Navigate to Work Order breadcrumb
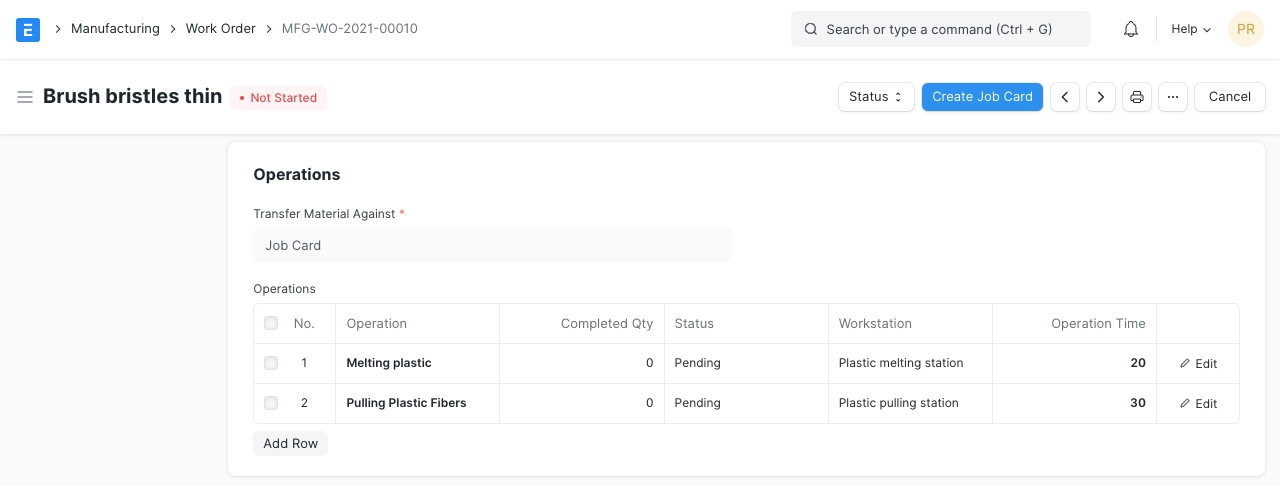Screen dimensions: 1280x486 coord(221,29)
